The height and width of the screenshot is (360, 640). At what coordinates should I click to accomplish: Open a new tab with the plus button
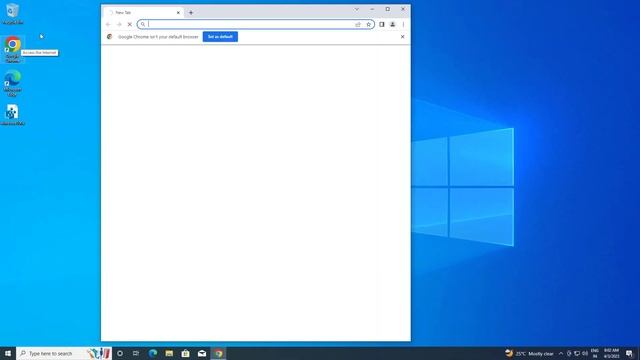point(191,13)
